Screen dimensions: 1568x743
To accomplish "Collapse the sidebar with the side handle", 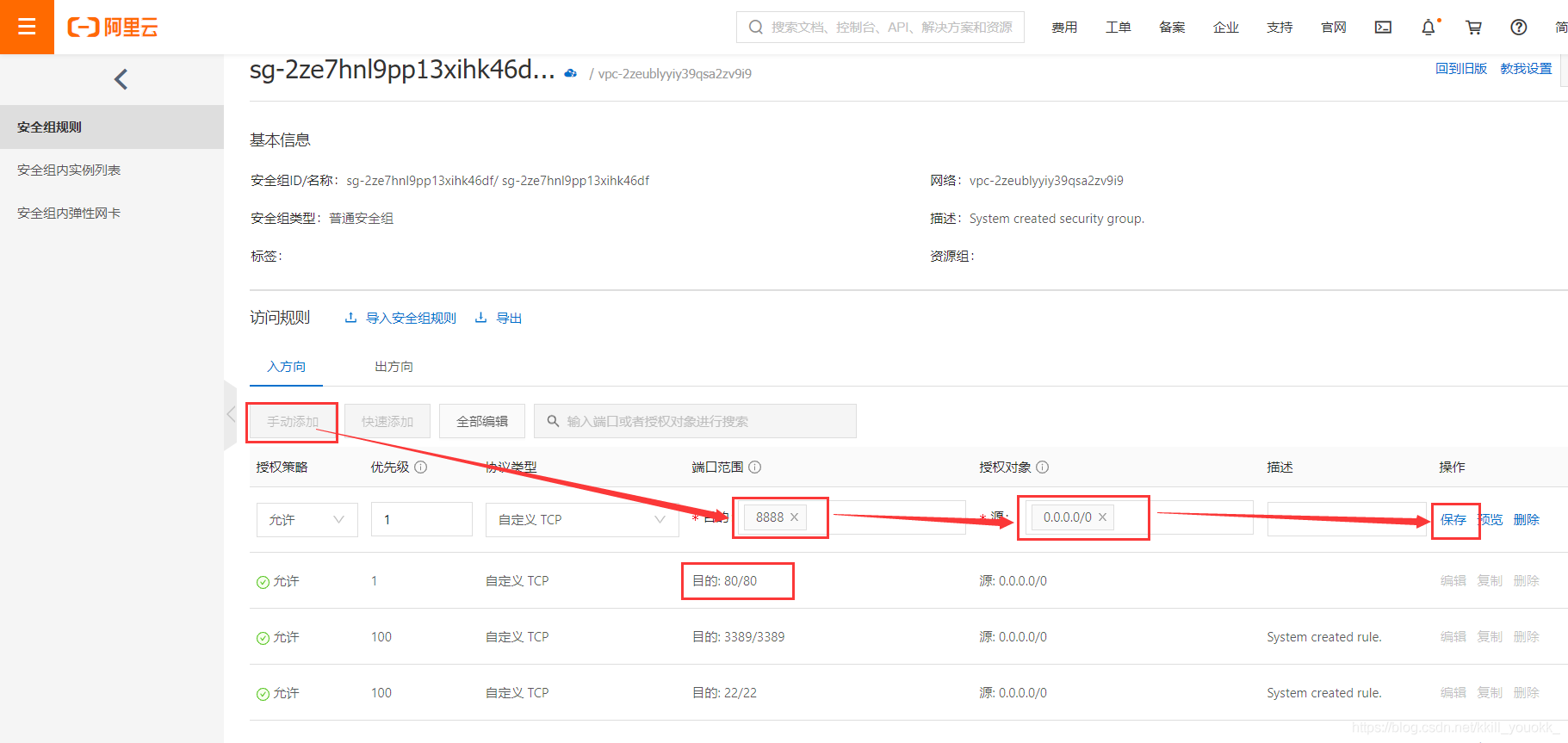I will 230,415.
